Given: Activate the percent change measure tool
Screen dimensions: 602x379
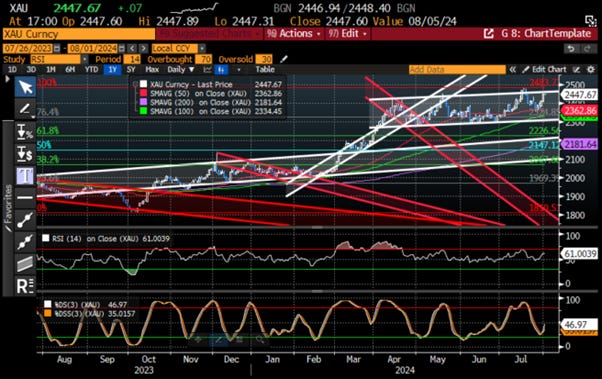Looking at the screenshot, I should 25,131.
